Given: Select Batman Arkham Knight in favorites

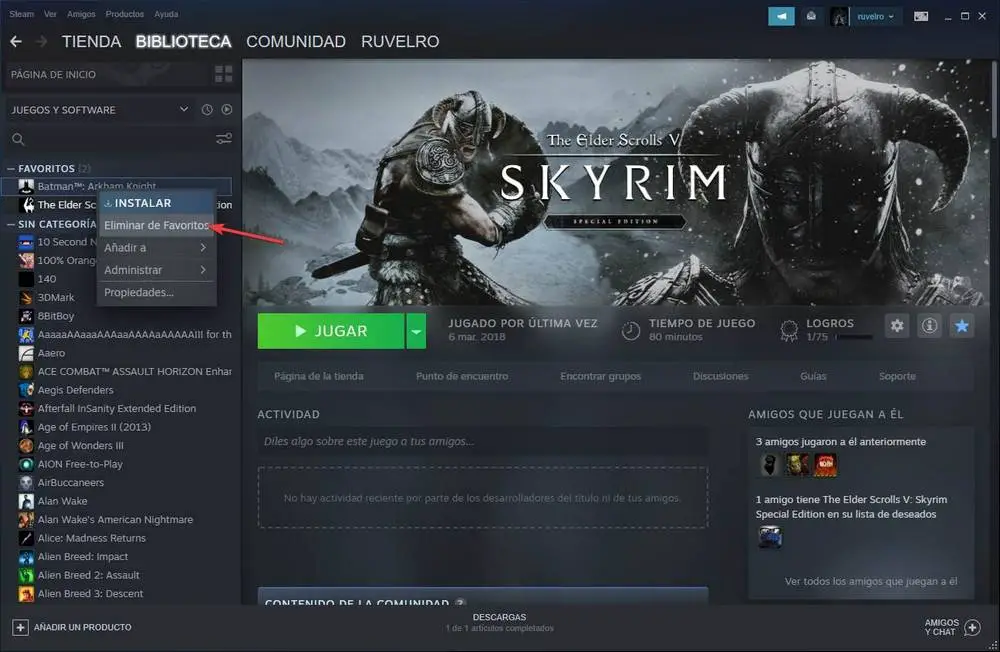Looking at the screenshot, I should 117,186.
